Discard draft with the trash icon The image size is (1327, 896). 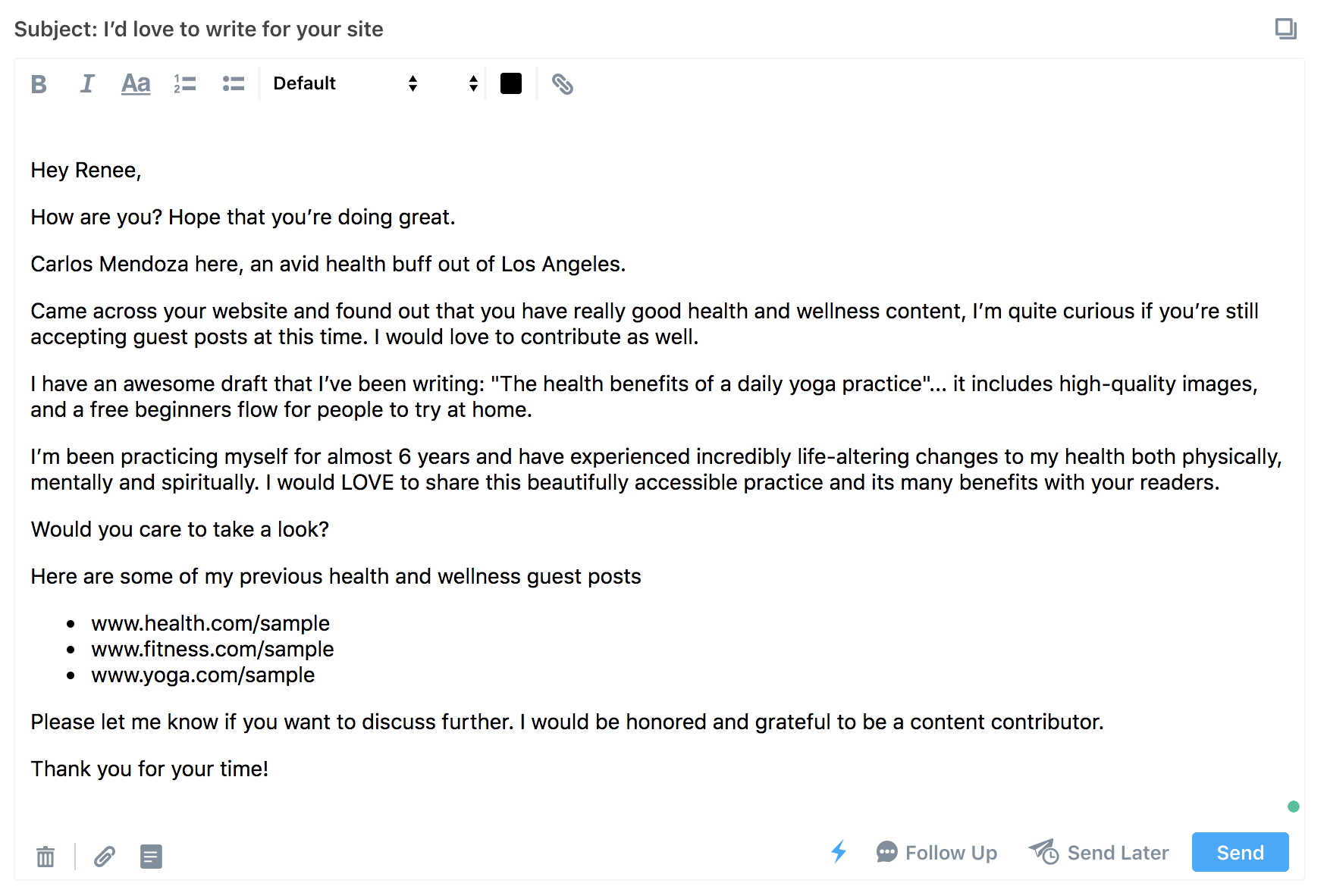[45, 857]
